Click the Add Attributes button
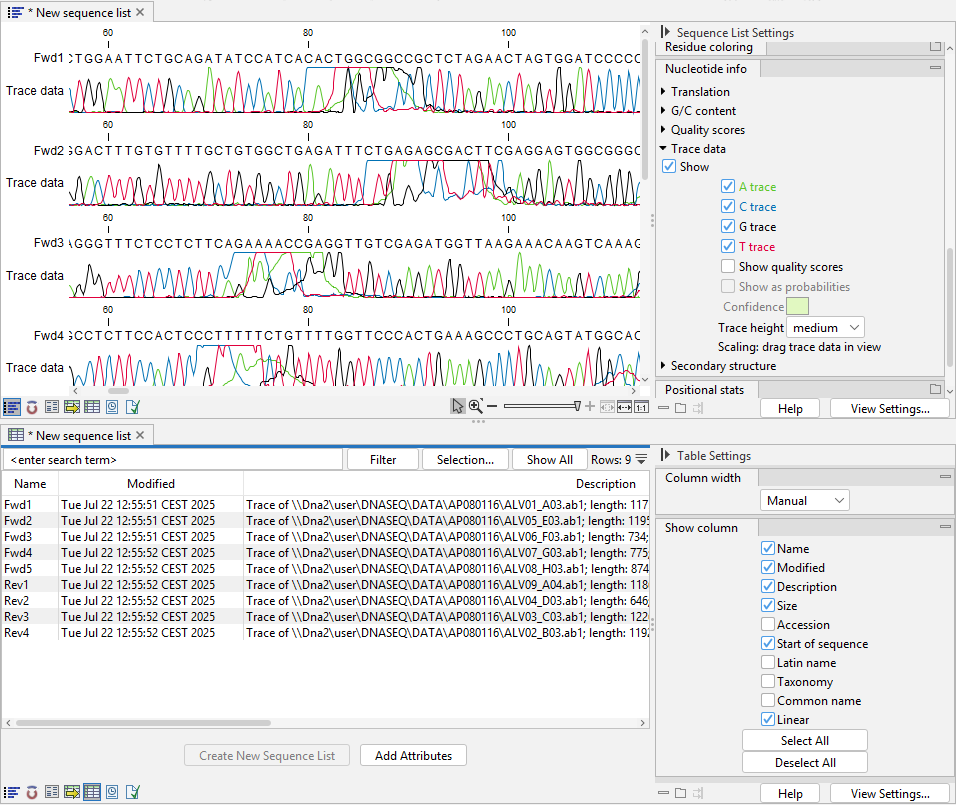The image size is (956, 805). pyautogui.click(x=413, y=756)
